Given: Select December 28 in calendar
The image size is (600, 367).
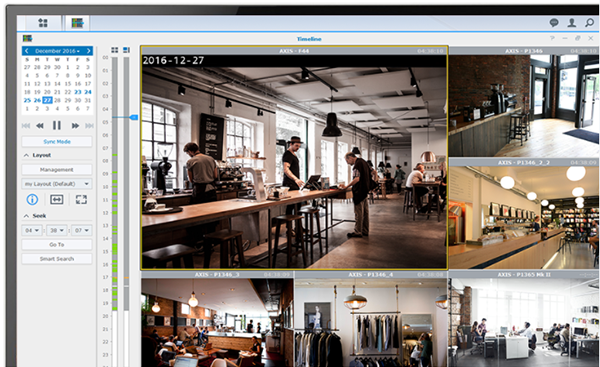Looking at the screenshot, I should (57, 100).
